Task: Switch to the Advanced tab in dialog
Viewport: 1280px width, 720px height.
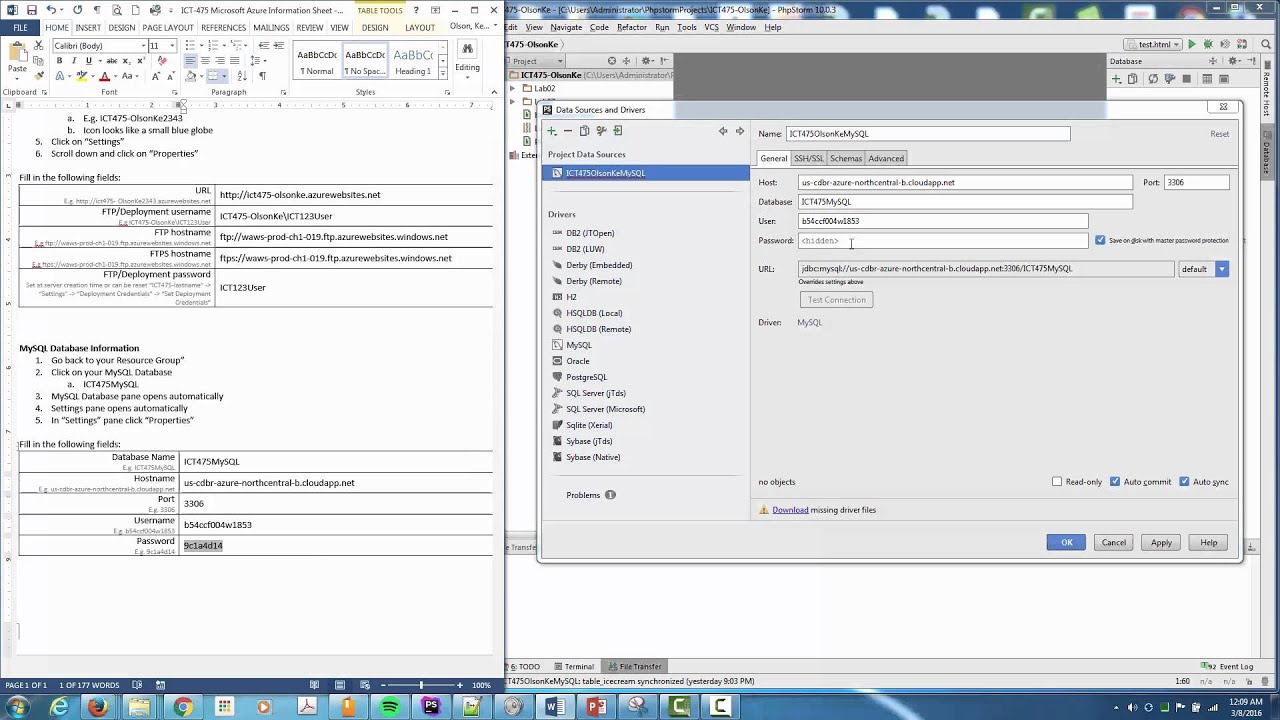Action: (886, 158)
